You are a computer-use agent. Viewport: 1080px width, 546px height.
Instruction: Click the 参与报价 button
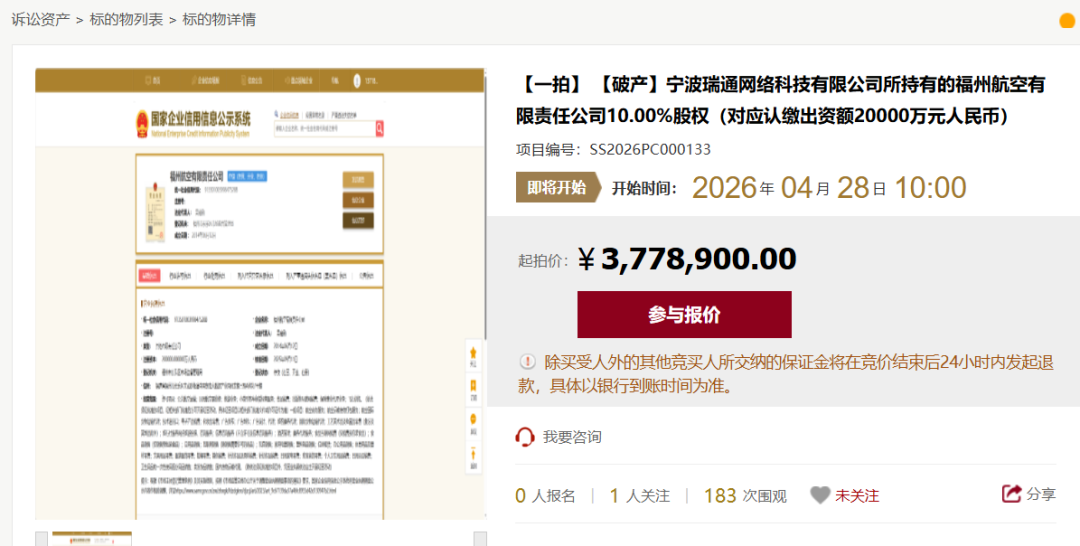684,315
